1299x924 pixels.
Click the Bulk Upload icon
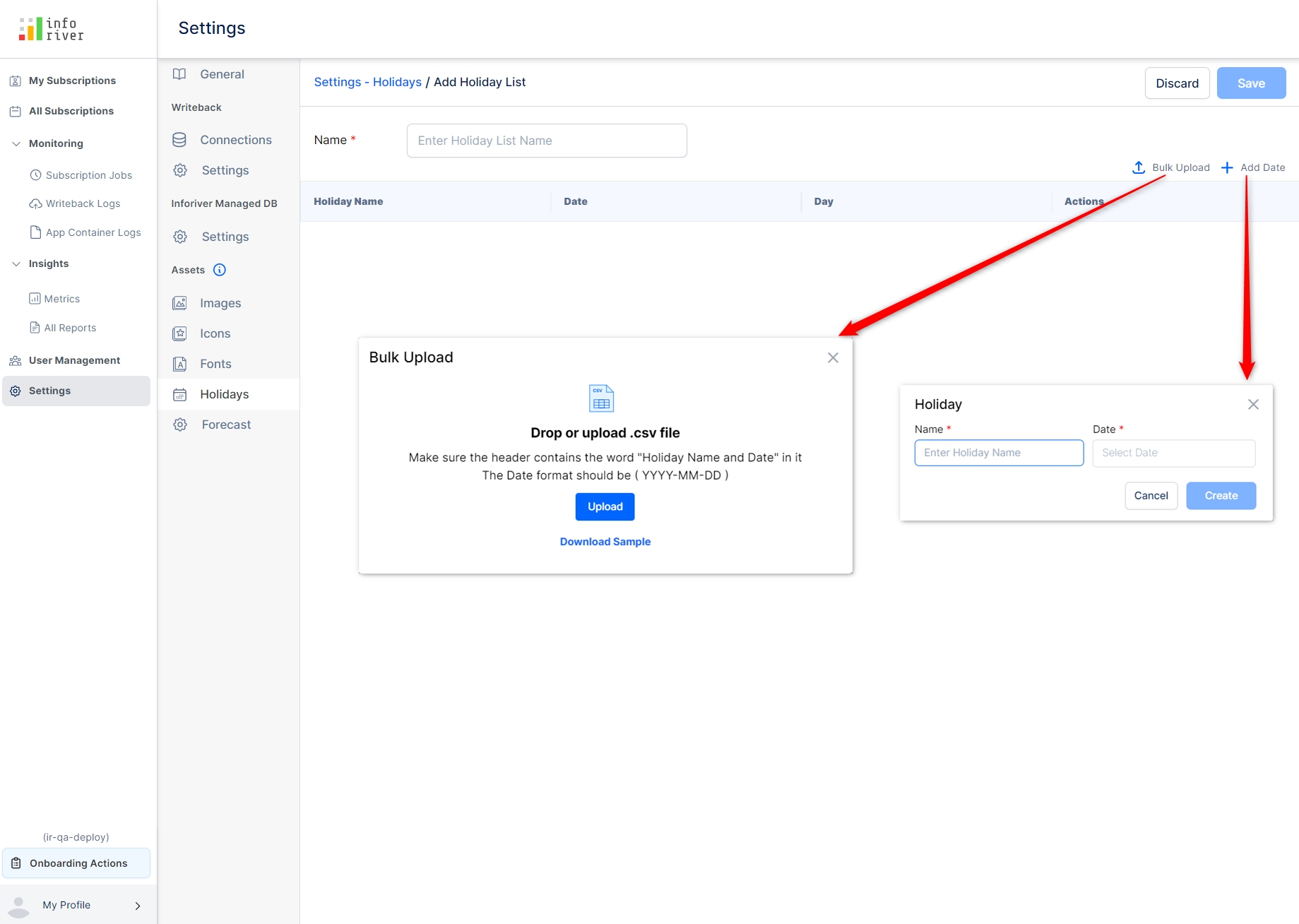[x=1138, y=167]
